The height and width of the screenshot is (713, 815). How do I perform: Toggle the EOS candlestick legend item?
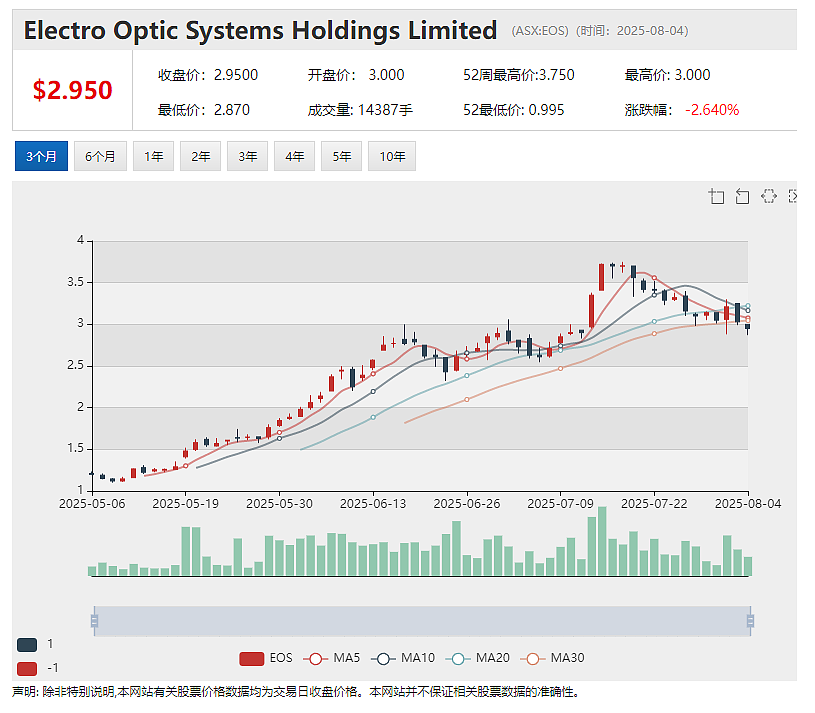pyautogui.click(x=266, y=658)
